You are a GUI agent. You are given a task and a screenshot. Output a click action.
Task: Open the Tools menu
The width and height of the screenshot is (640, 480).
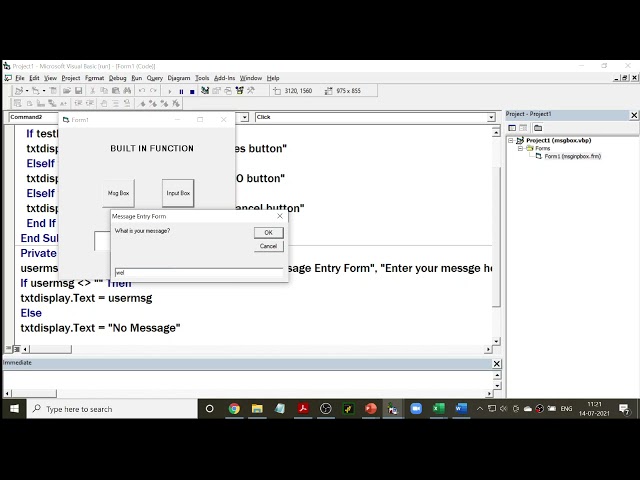pos(202,78)
